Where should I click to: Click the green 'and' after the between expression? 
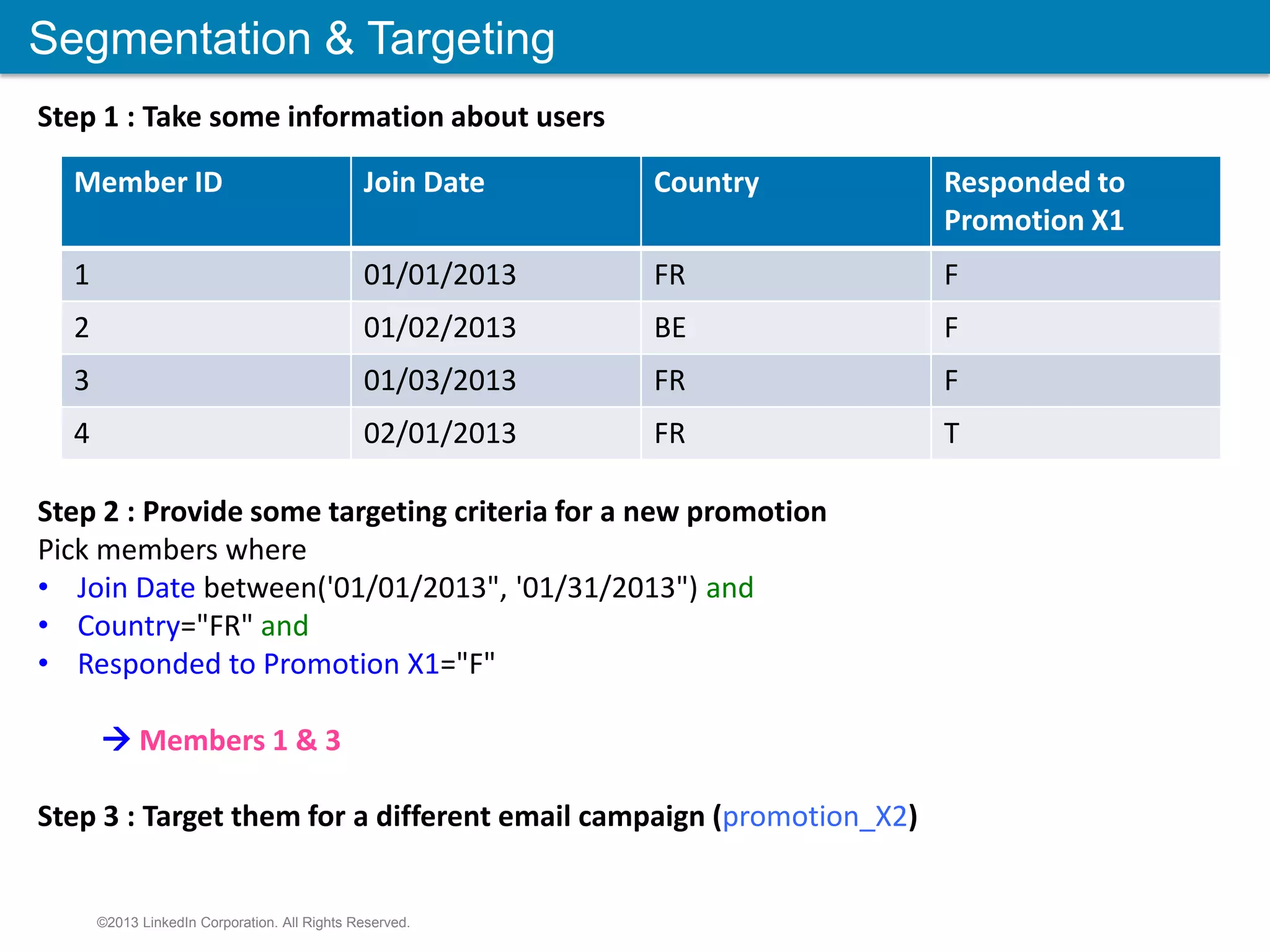pyautogui.click(x=730, y=588)
